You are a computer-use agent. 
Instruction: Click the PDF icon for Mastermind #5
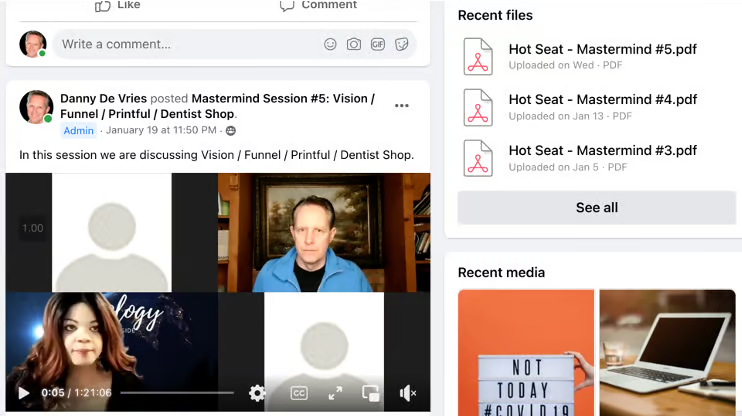click(x=478, y=57)
